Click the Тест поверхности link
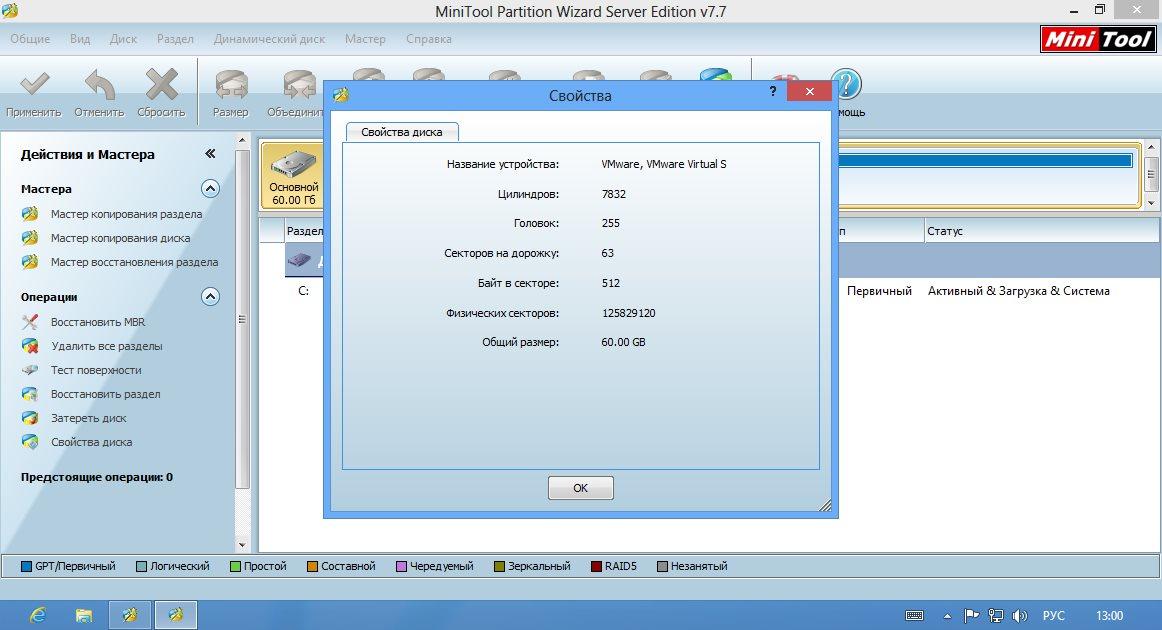Screen dimensions: 1162x630 [96, 370]
